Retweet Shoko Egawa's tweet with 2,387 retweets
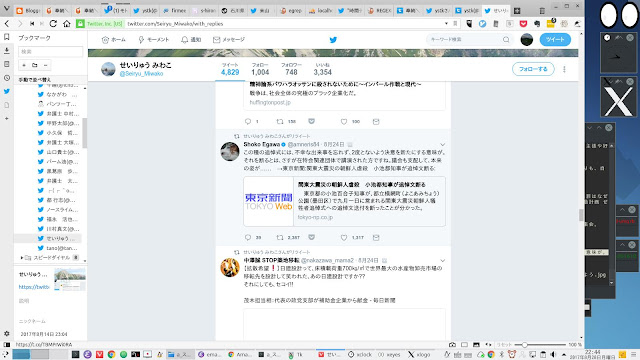640x360 pixels. tap(280, 237)
